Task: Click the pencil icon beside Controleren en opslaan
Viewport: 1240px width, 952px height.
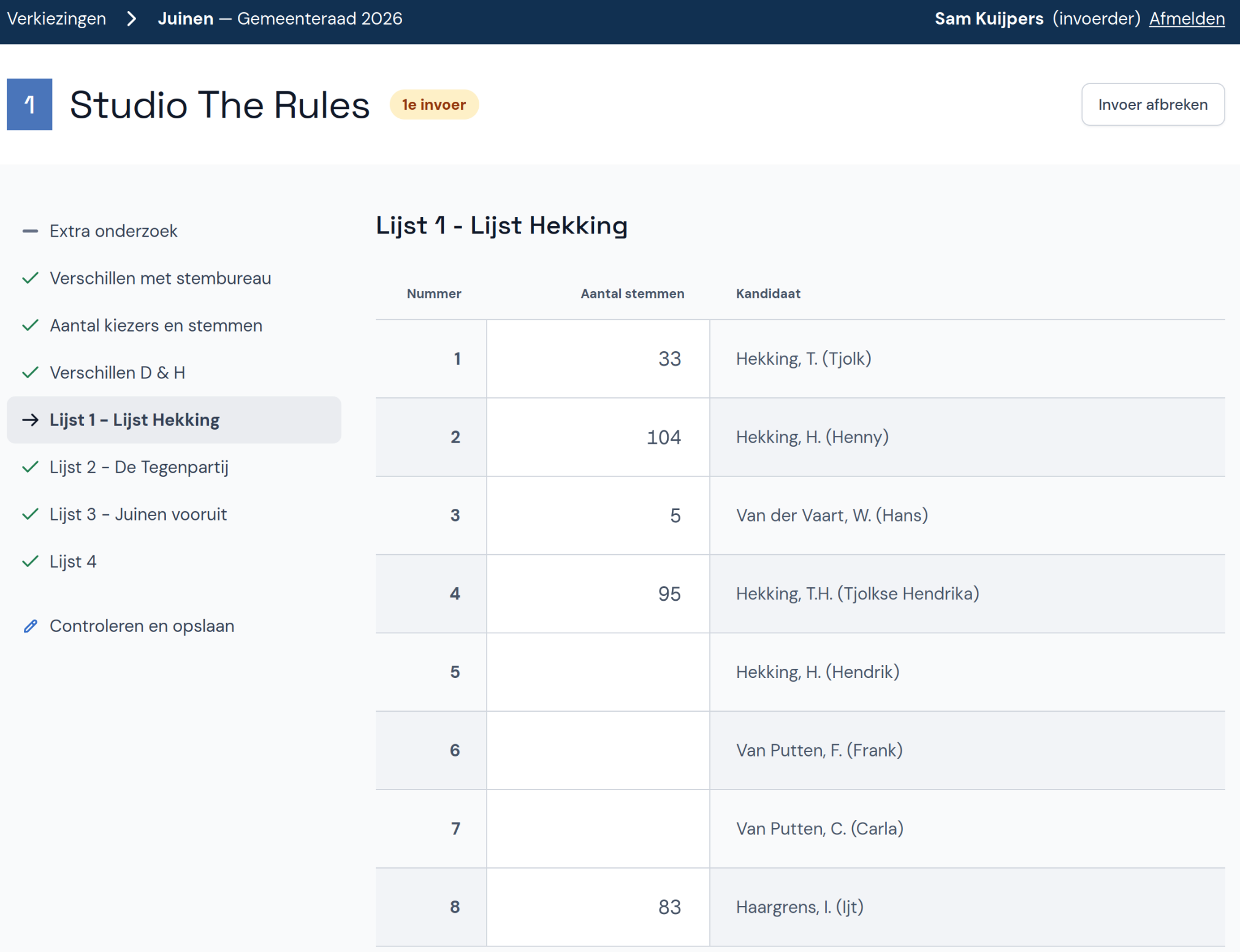Action: coord(30,626)
